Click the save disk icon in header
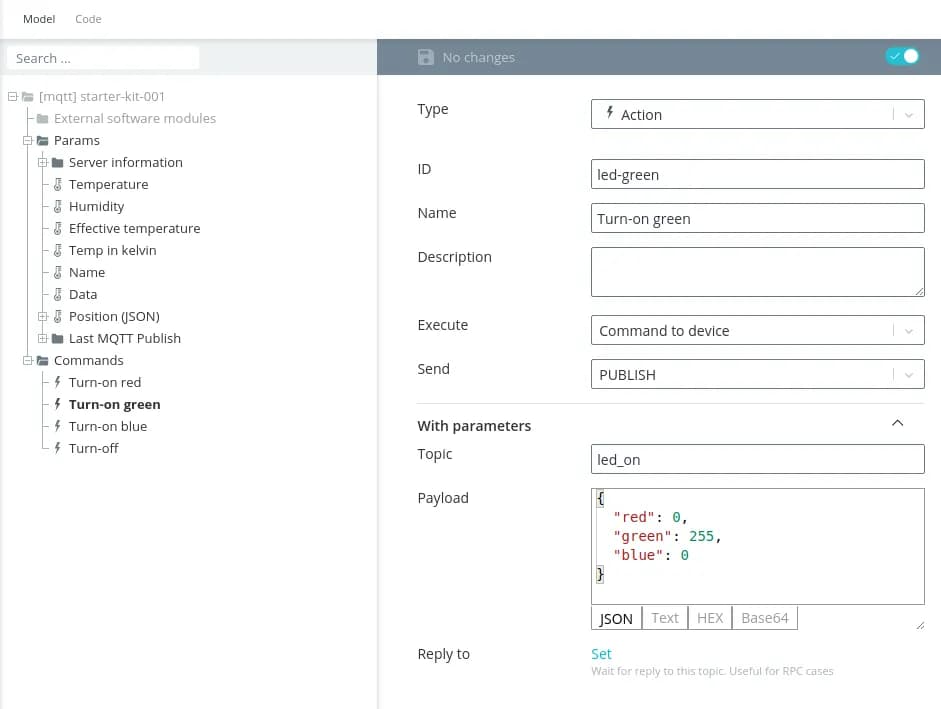The height and width of the screenshot is (709, 941). (x=426, y=58)
